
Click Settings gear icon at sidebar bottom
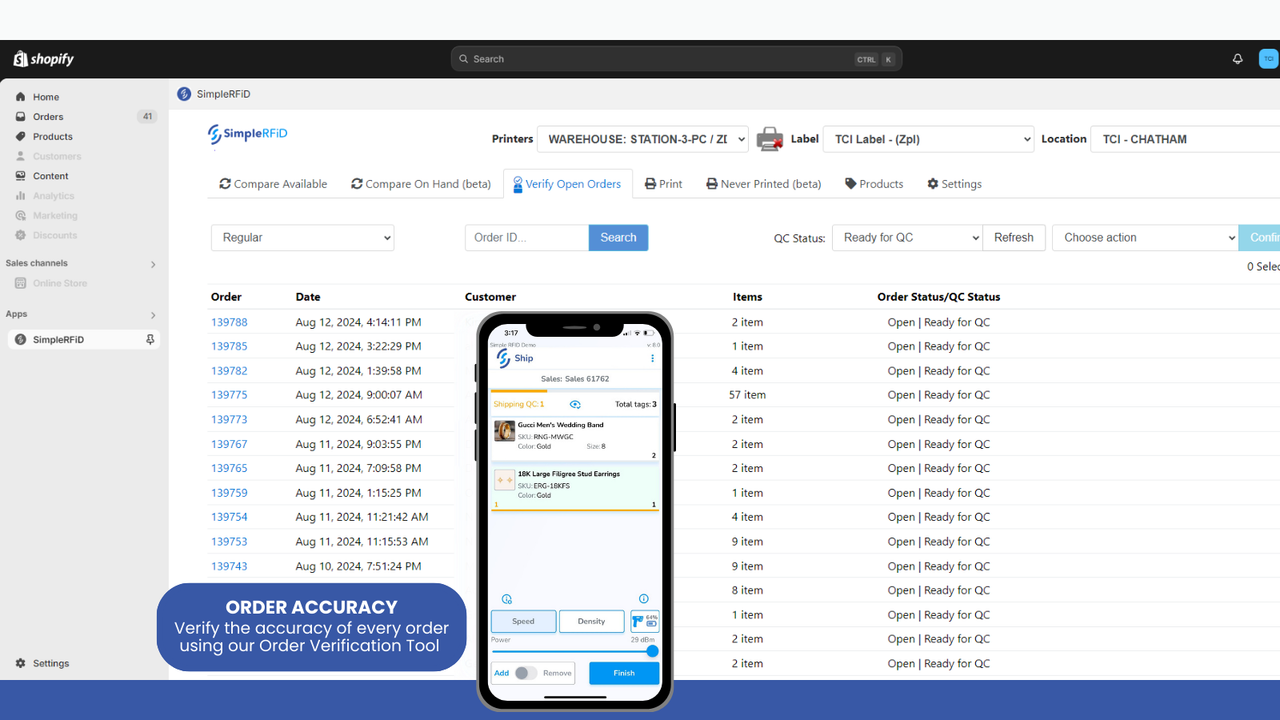(20, 663)
